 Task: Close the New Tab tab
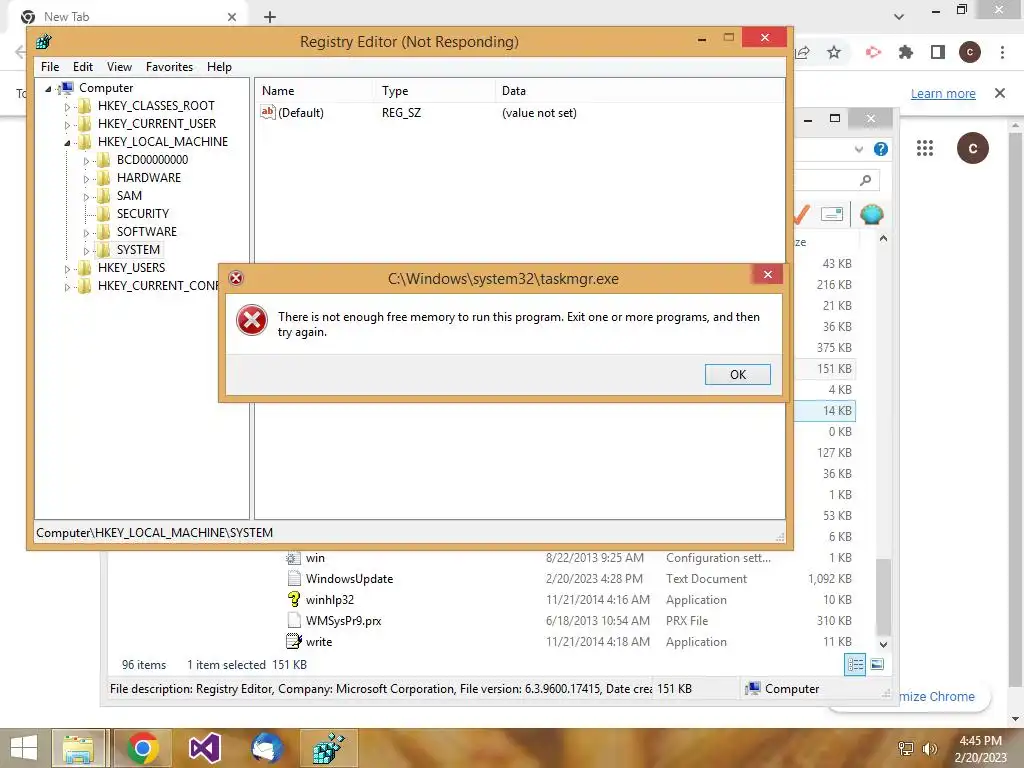tap(232, 17)
